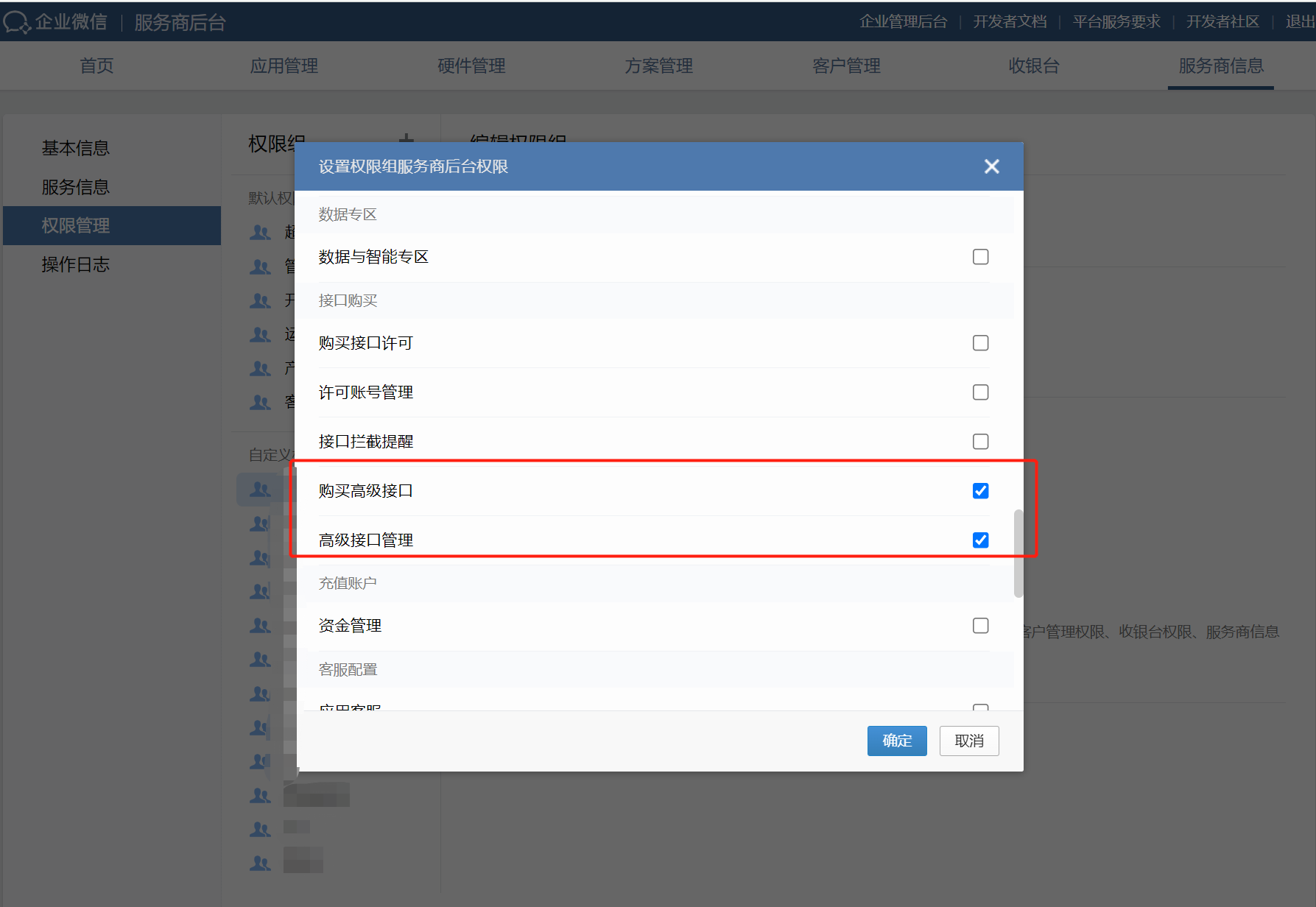Click the 企业微信 logo icon
Screen dimensions: 1316x907
[16, 22]
